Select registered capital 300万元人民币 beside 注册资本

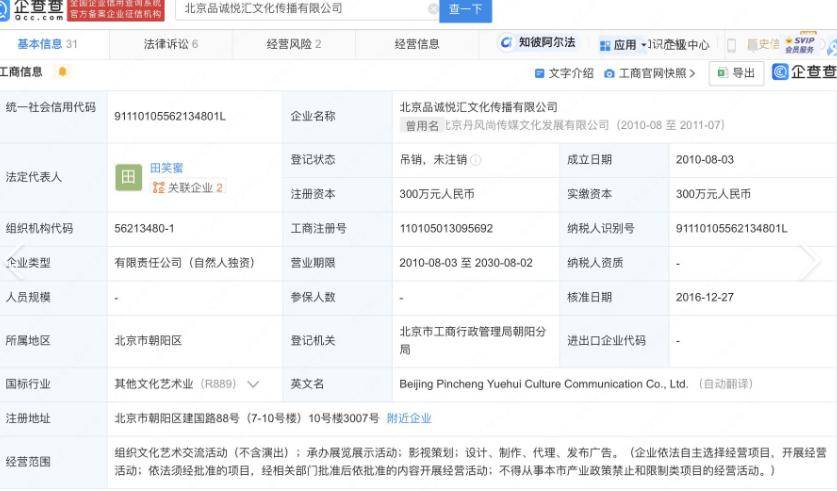[x=437, y=194]
